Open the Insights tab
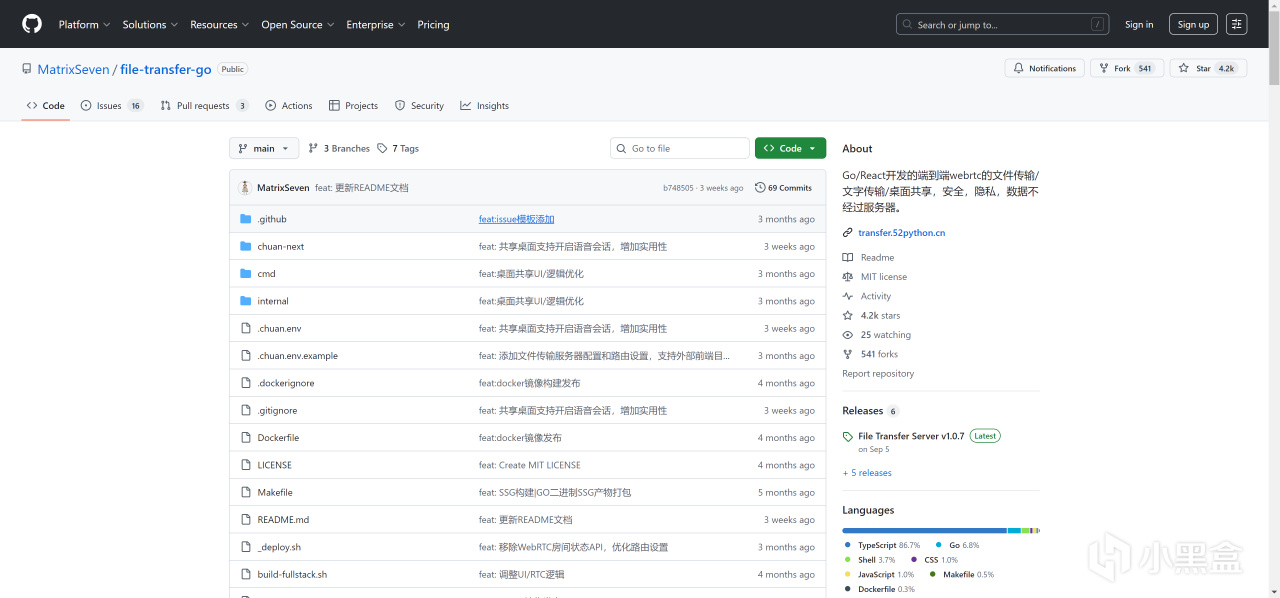1280x598 pixels. pyautogui.click(x=484, y=105)
